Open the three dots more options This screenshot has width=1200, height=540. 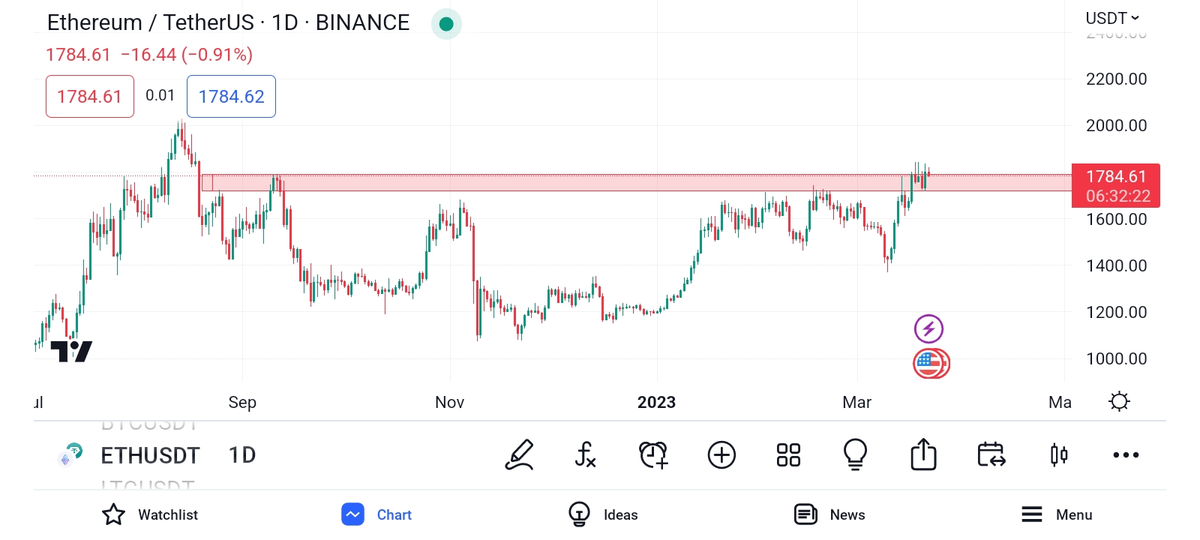point(1126,455)
